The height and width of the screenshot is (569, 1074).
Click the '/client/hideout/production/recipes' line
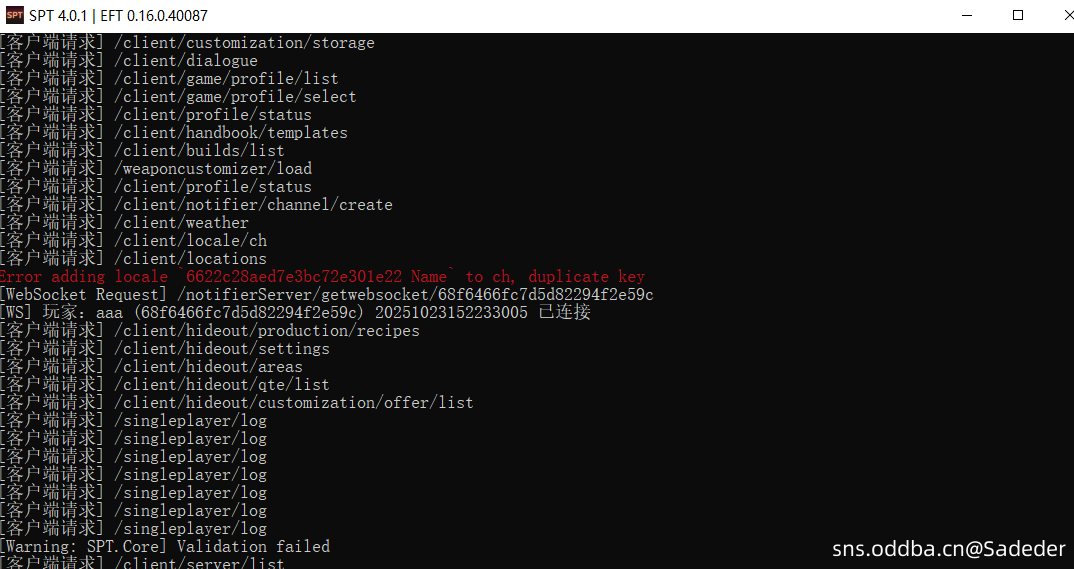pyautogui.click(x=266, y=331)
